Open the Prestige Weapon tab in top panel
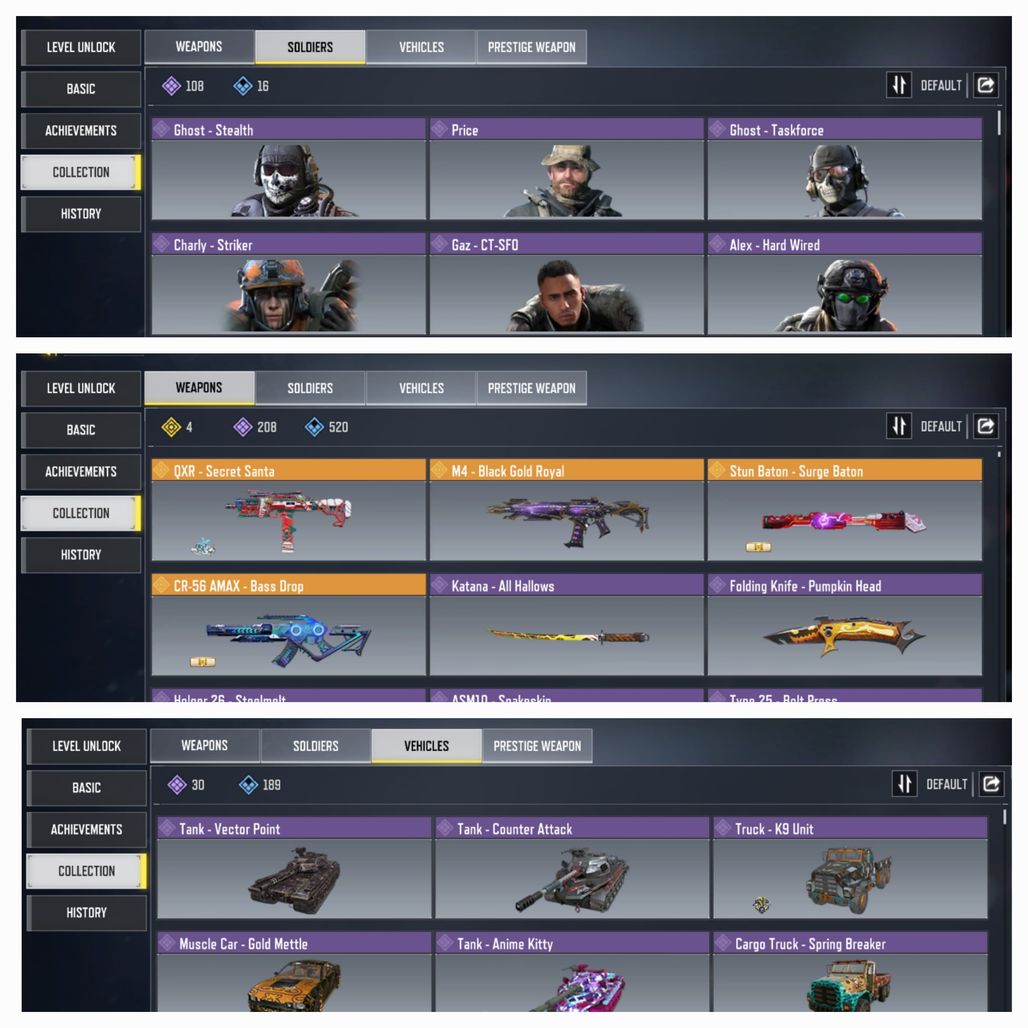The width and height of the screenshot is (1028, 1028). click(x=532, y=47)
